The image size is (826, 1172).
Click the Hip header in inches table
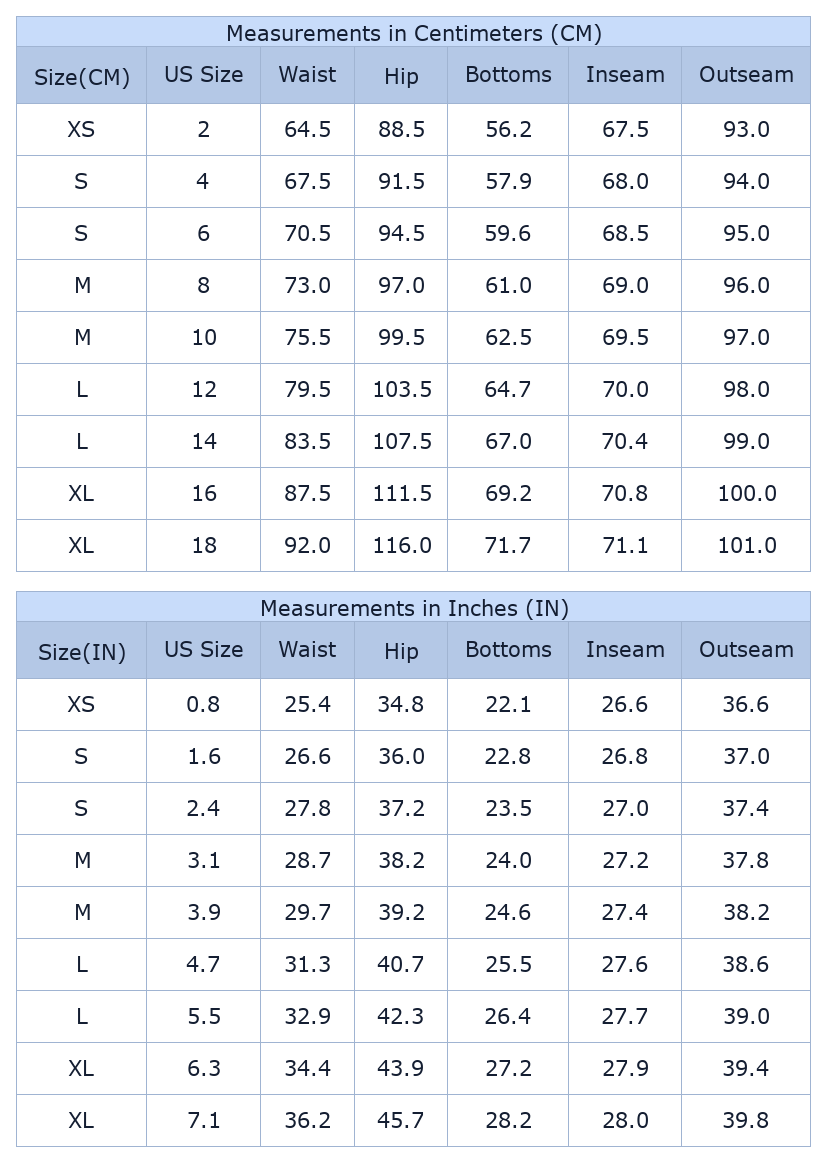pyautogui.click(x=401, y=652)
